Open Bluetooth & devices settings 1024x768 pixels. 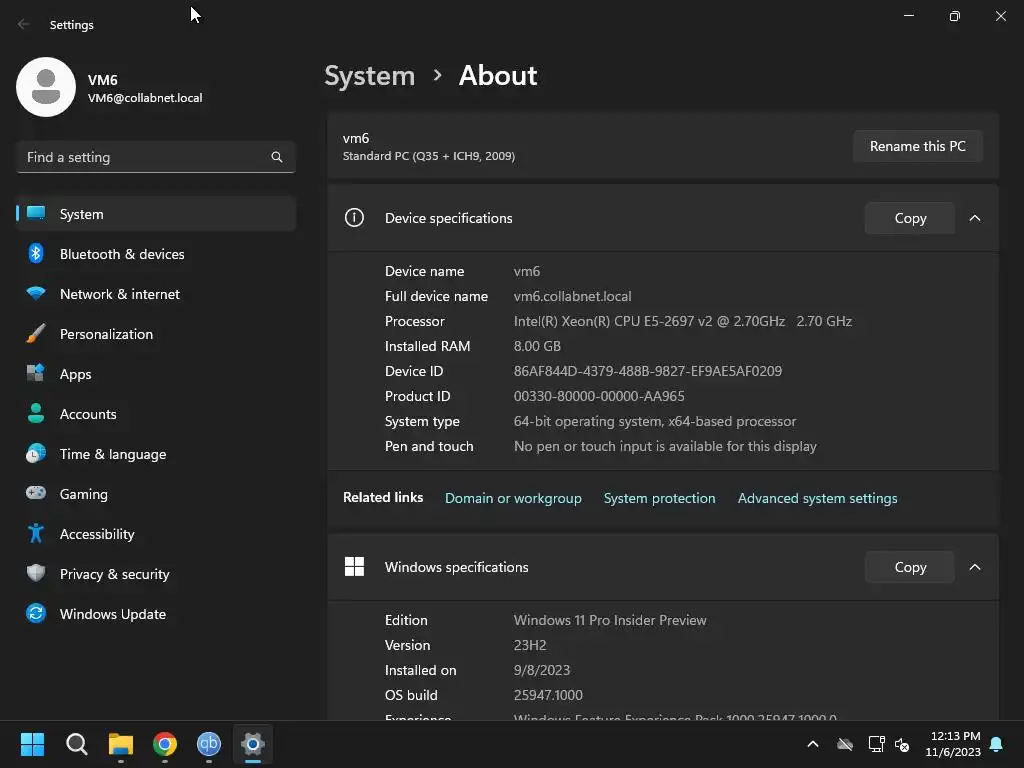click(x=156, y=254)
